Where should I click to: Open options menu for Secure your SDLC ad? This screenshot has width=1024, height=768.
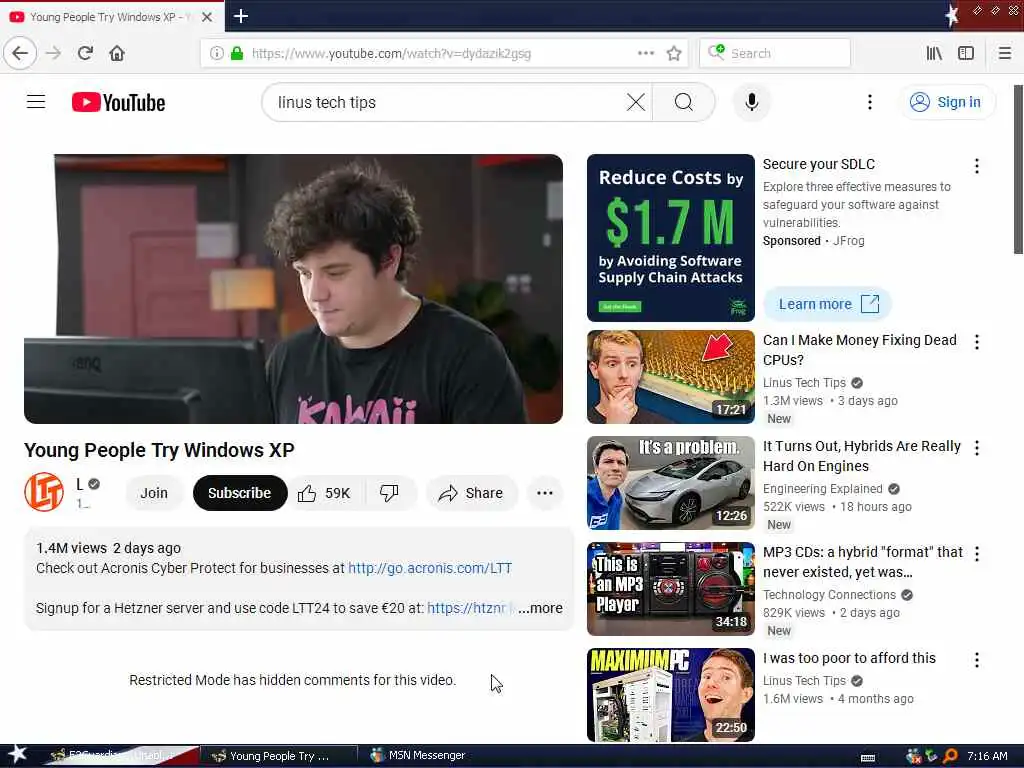click(976, 166)
